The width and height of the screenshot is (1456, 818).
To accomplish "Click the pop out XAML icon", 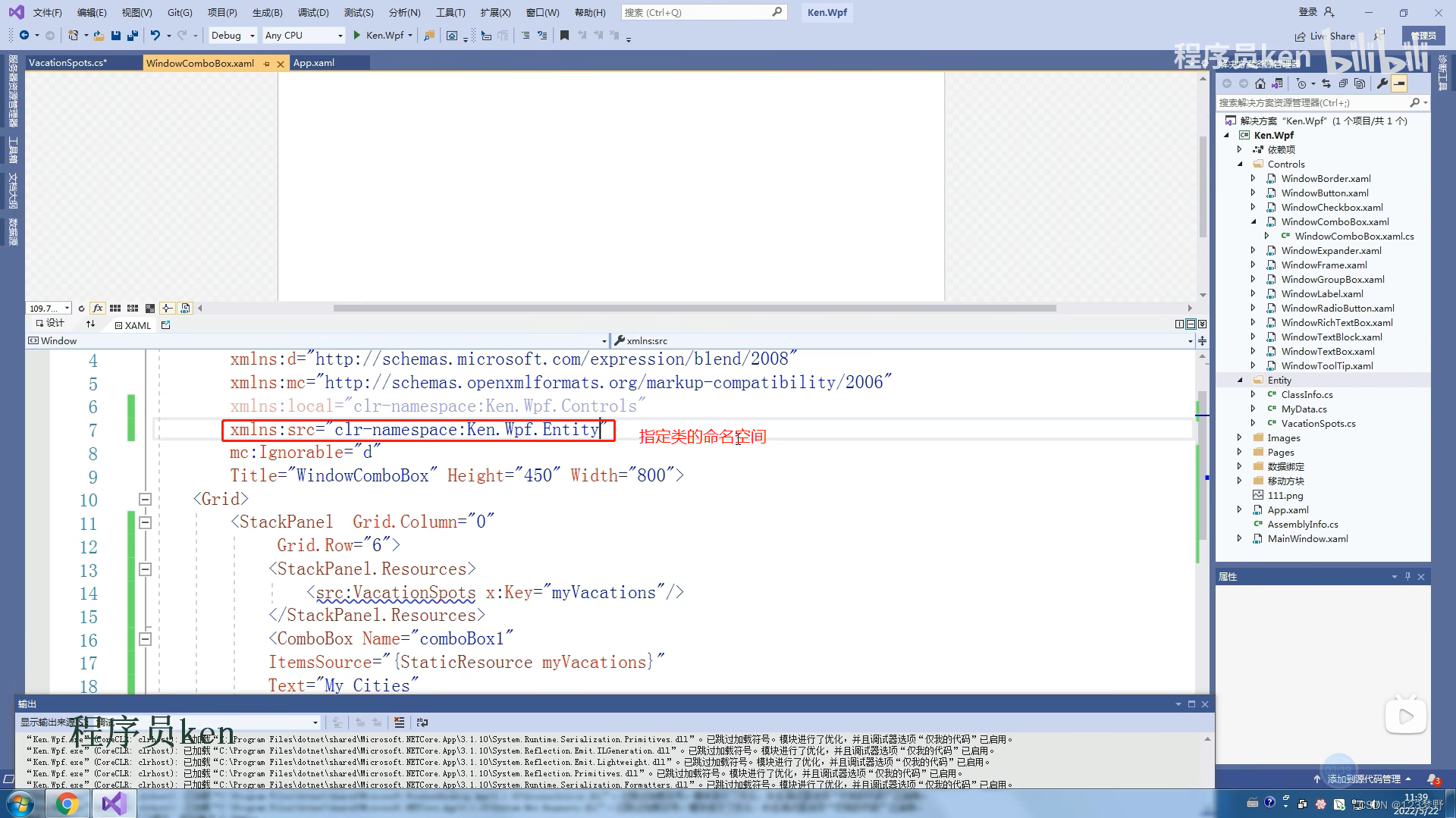I will (166, 325).
